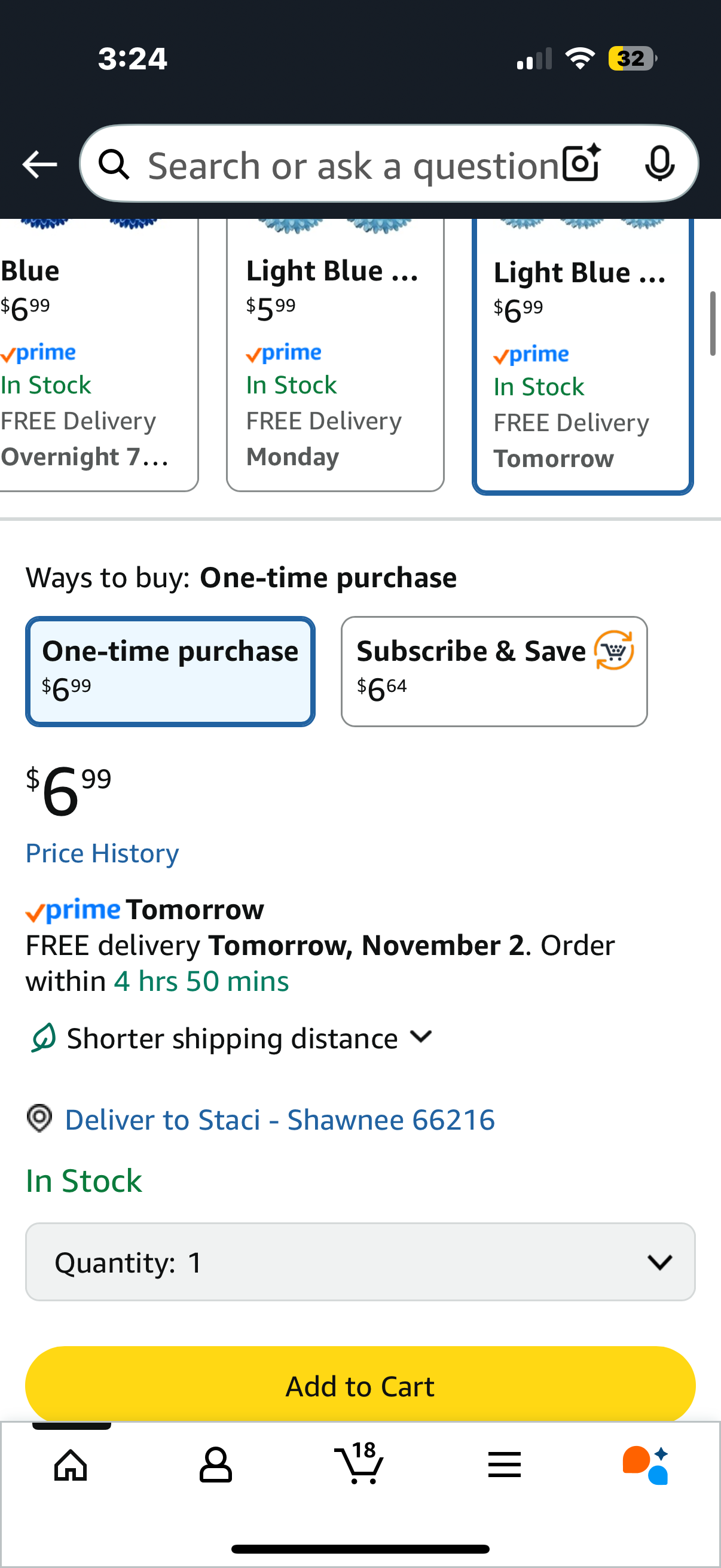Change delivery address Staci - Shawnee 66216
This screenshot has height=1568, width=721.
279,1120
